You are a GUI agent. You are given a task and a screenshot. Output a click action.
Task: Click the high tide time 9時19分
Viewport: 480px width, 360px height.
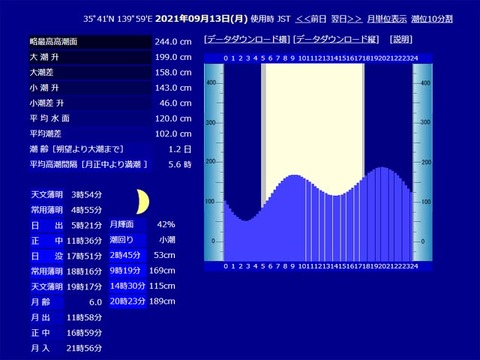coord(125,271)
